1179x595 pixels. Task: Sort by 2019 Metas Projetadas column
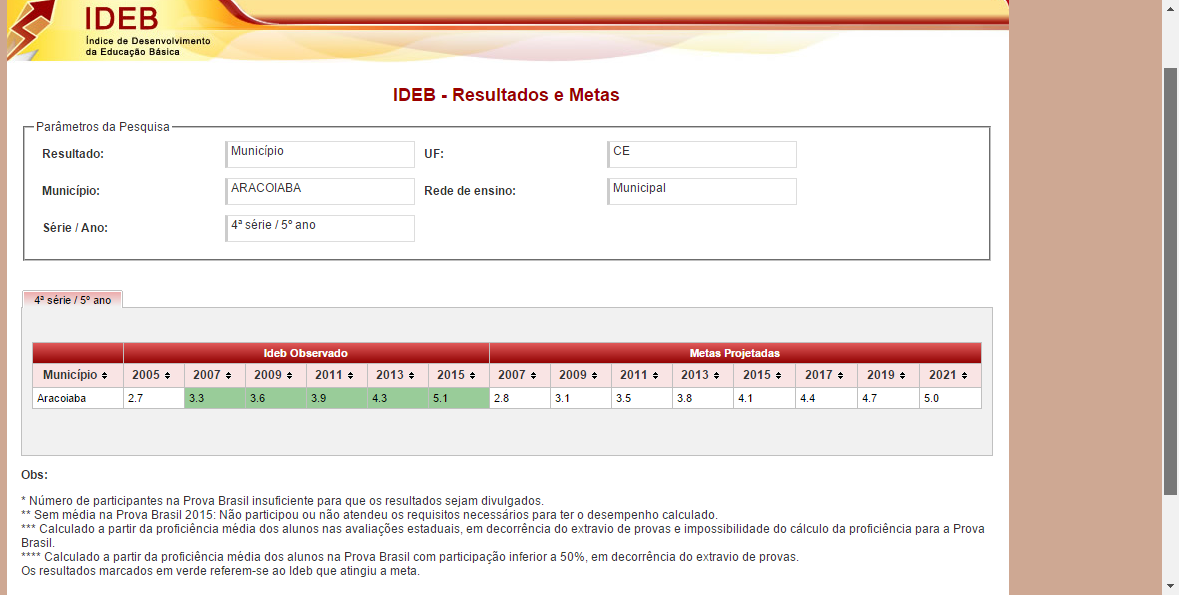coord(888,375)
